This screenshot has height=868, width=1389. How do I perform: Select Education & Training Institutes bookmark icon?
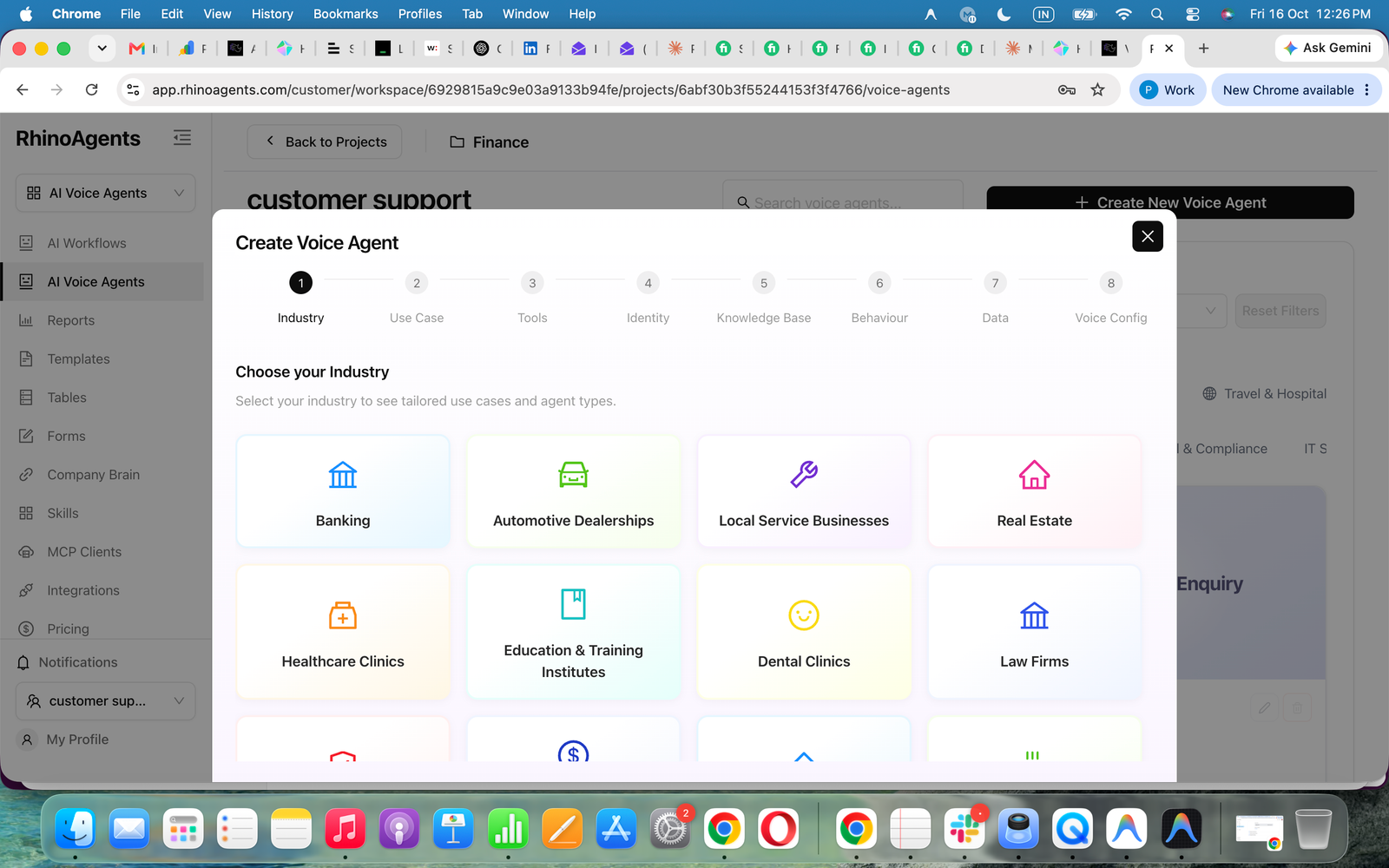click(x=573, y=604)
